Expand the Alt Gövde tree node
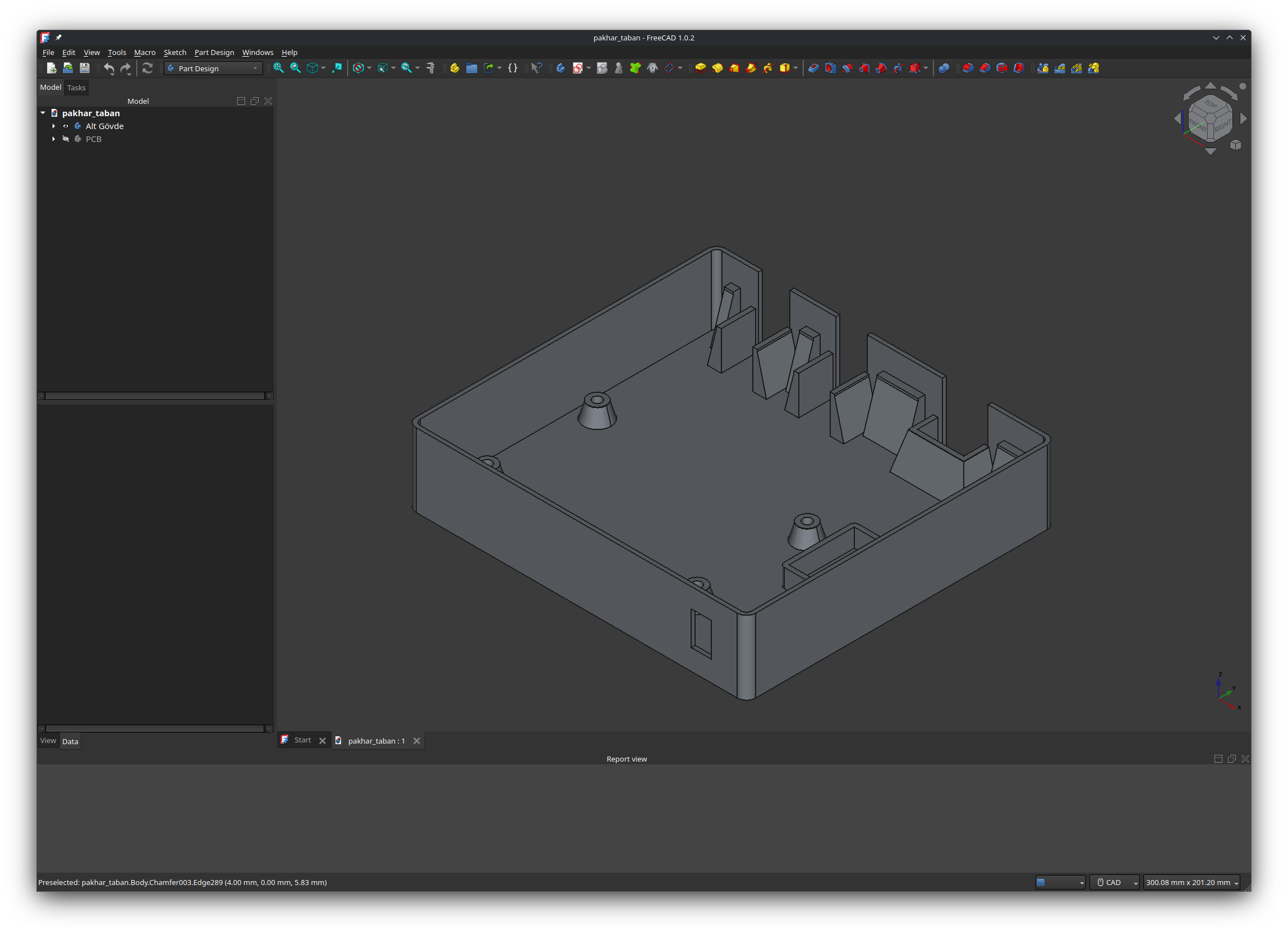The height and width of the screenshot is (935, 1288). click(x=54, y=126)
